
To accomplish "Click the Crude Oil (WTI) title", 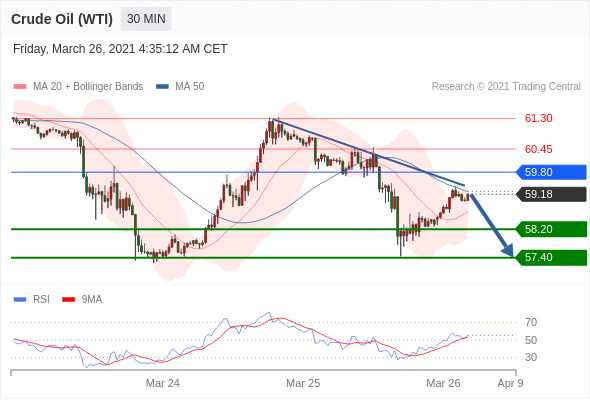I will [x=62, y=19].
